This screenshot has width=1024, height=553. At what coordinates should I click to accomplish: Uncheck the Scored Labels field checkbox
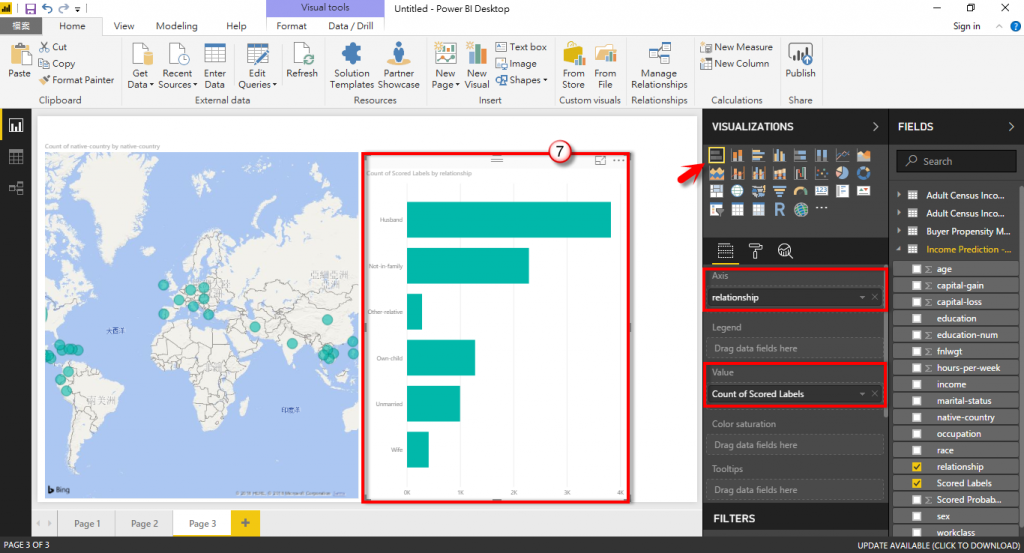[x=916, y=483]
